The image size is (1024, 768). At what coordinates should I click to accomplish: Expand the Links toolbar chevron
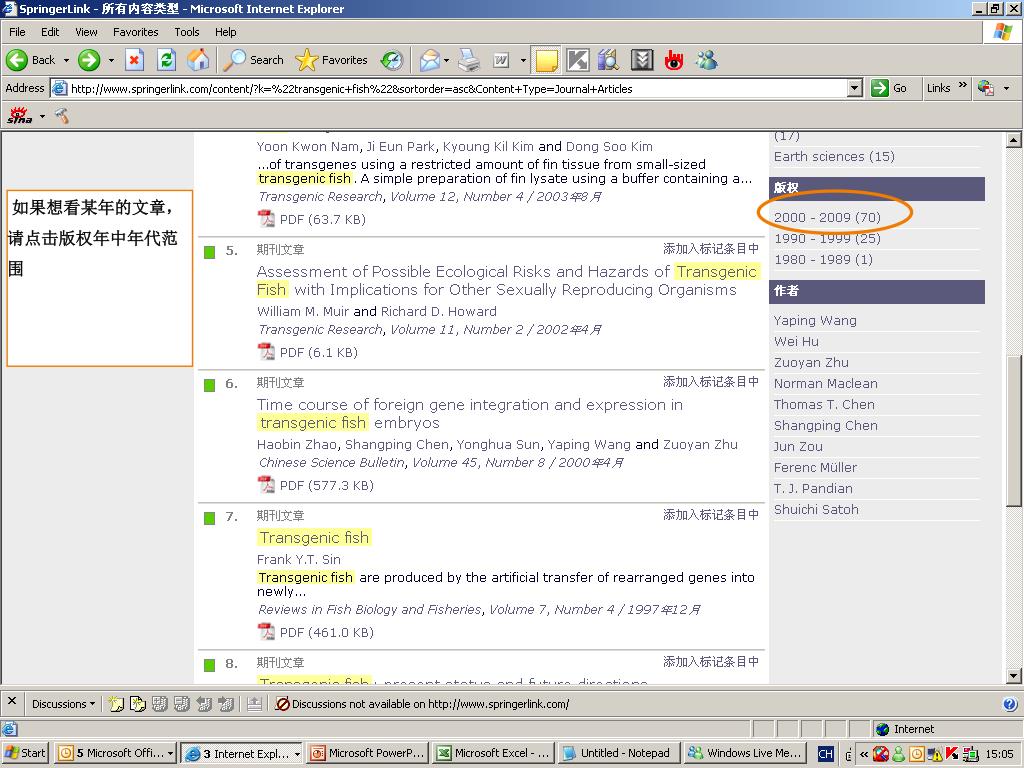point(963,86)
